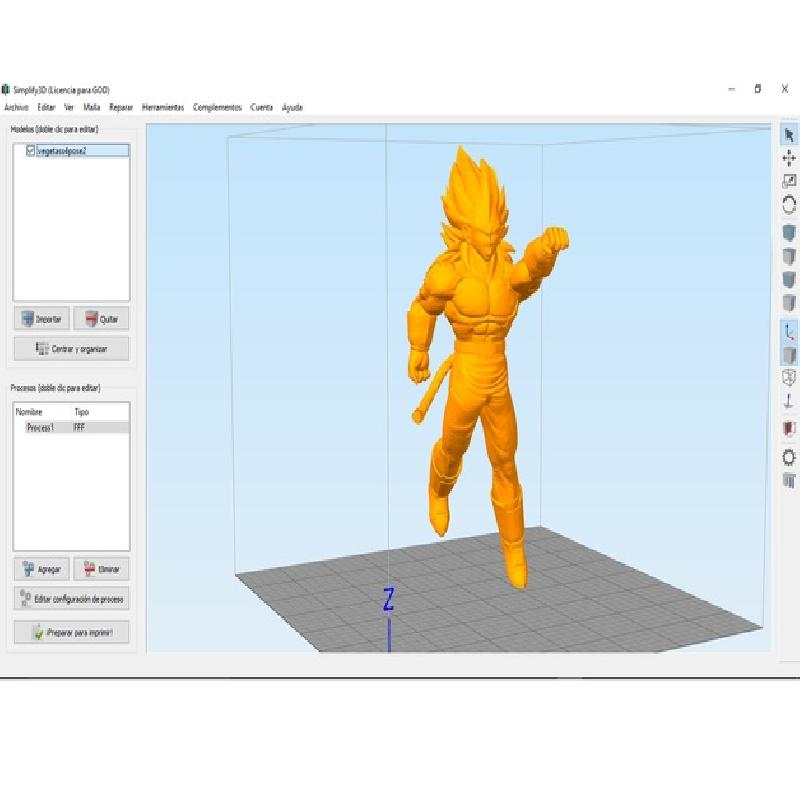The image size is (800, 800).
Task: Open the Cuenta menu
Action: click(262, 107)
